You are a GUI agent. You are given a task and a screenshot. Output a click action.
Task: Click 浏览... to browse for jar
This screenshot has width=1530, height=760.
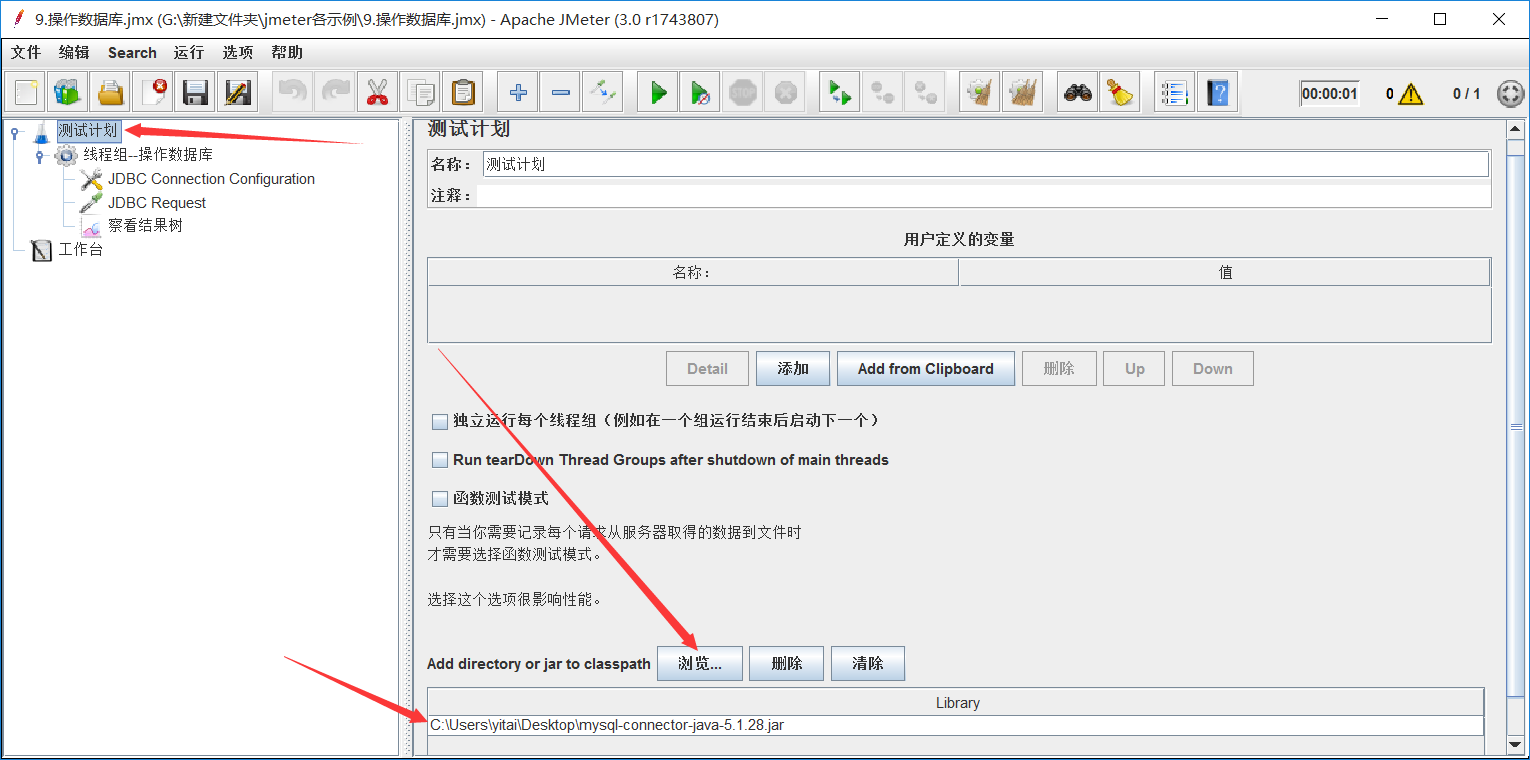tap(699, 663)
